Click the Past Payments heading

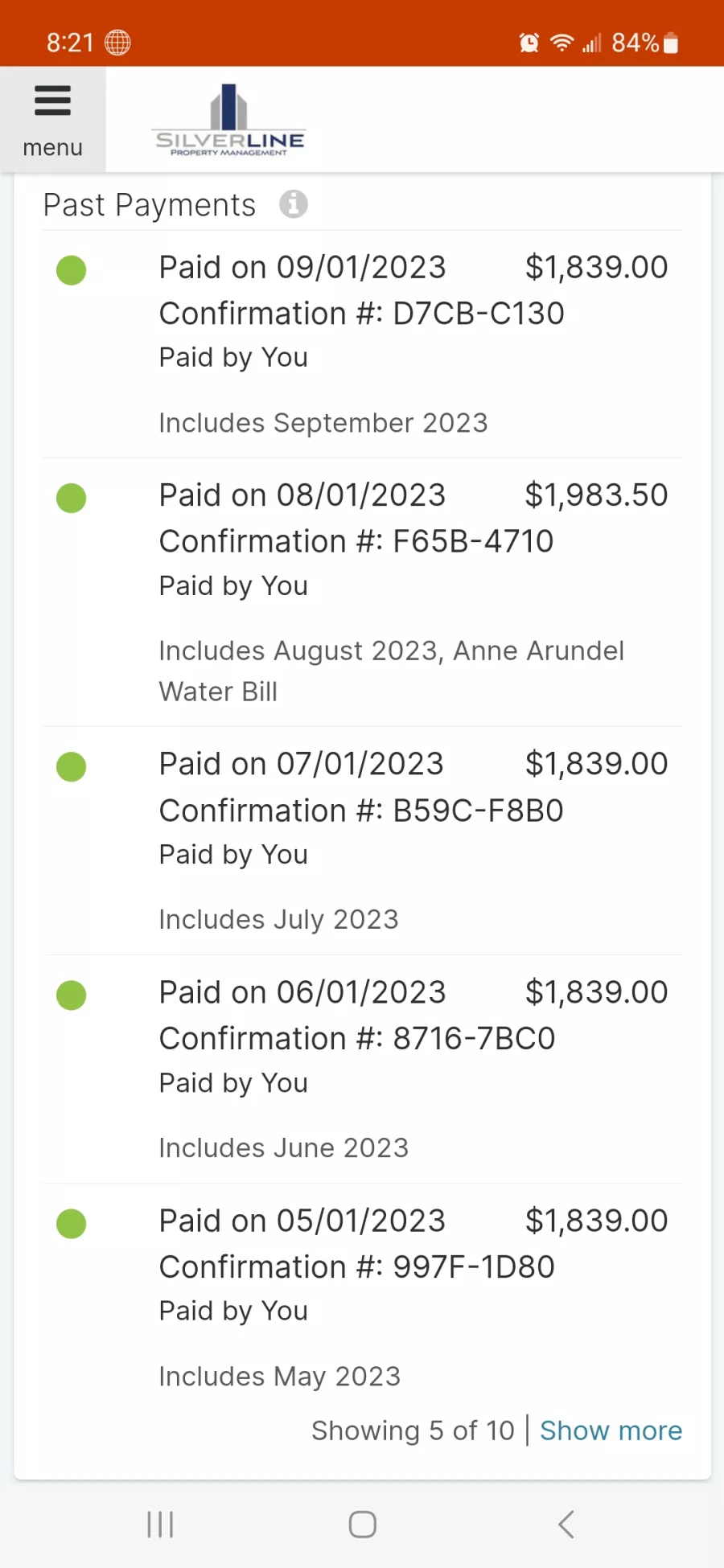point(150,205)
